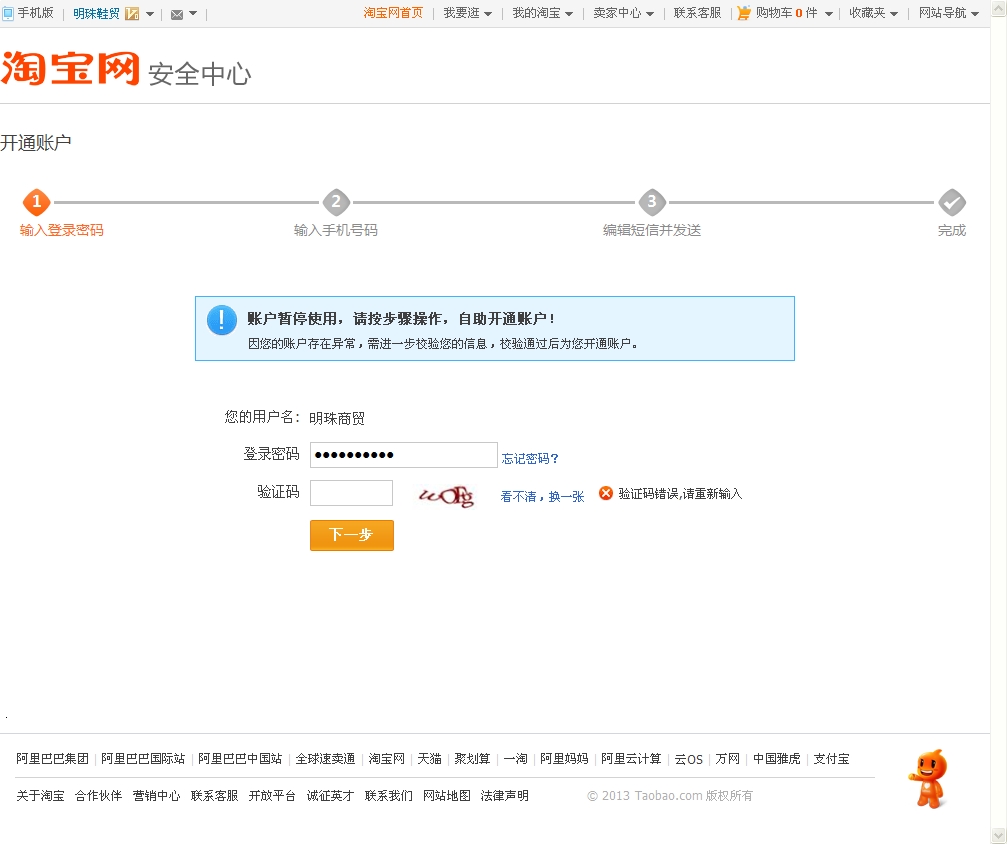Click the 编辑短信并发送 step label
This screenshot has width=1007, height=844.
pos(652,230)
